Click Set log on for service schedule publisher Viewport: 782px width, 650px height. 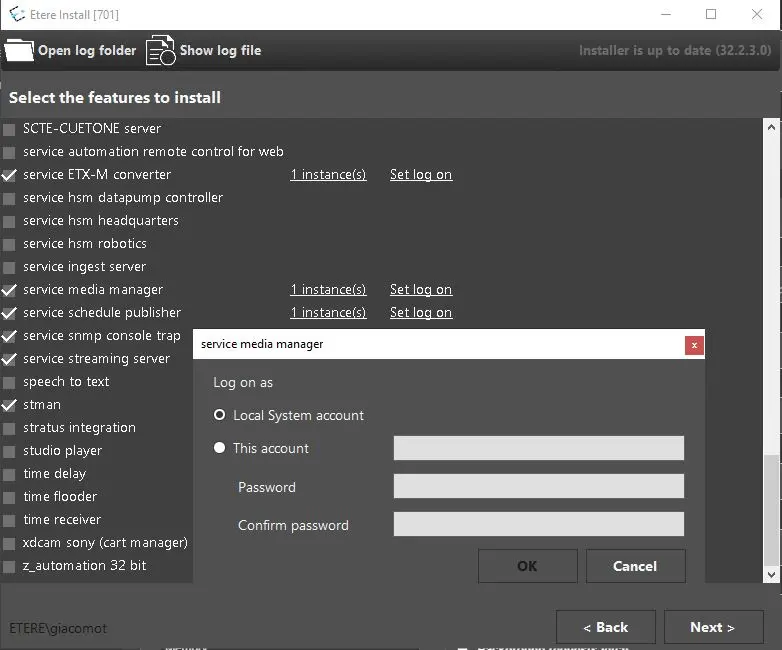tap(420, 313)
